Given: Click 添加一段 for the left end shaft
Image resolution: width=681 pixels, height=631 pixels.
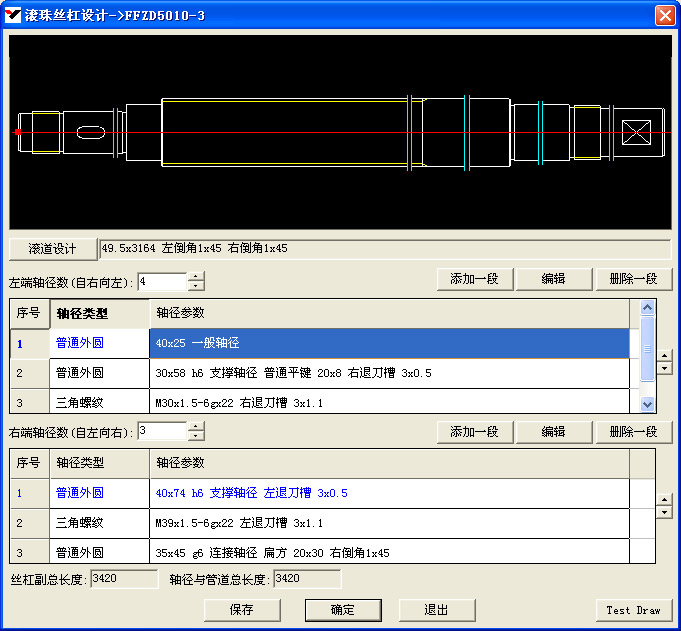Looking at the screenshot, I should tap(474, 280).
